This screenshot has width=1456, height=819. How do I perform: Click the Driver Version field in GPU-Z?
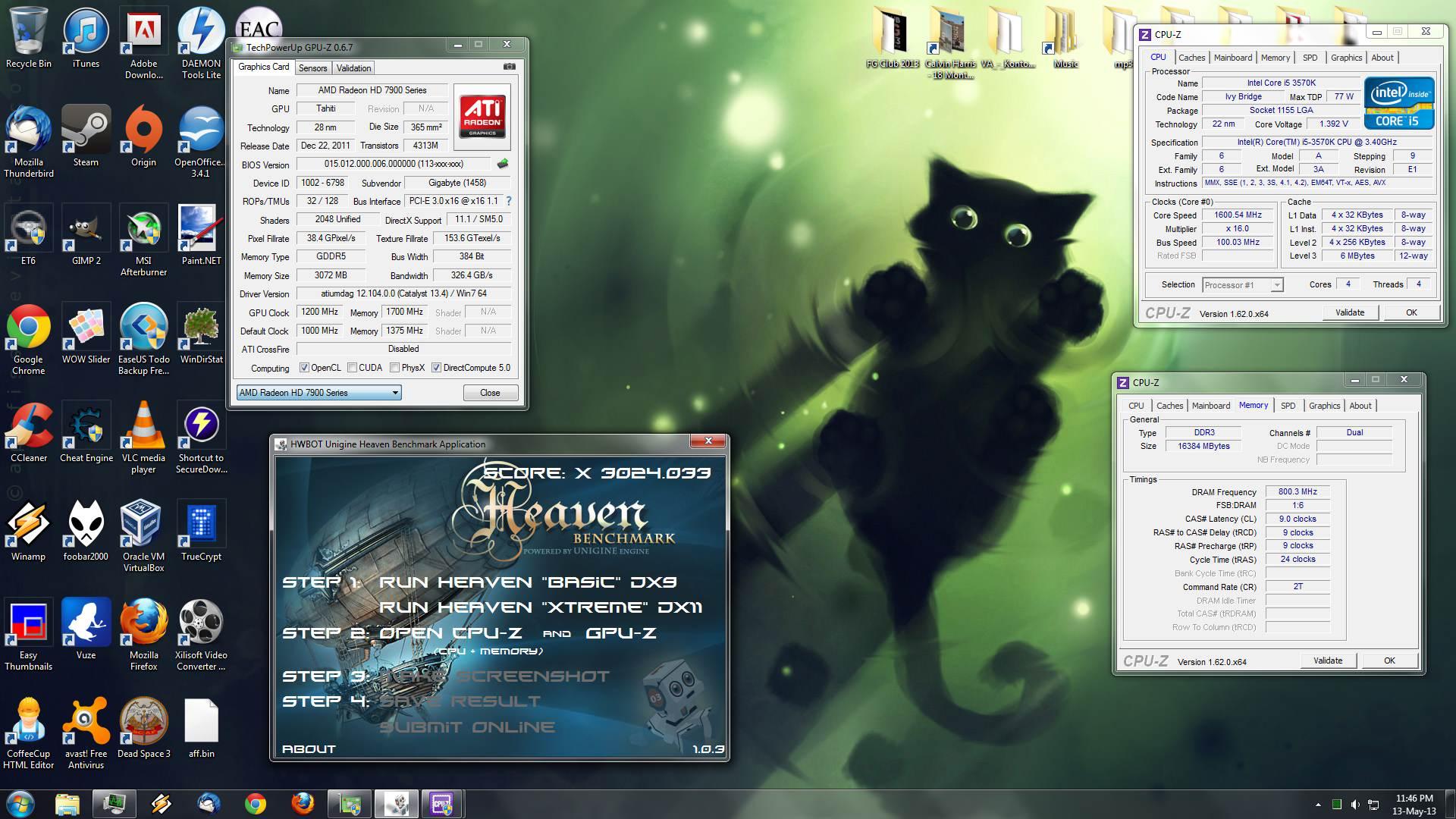point(403,293)
